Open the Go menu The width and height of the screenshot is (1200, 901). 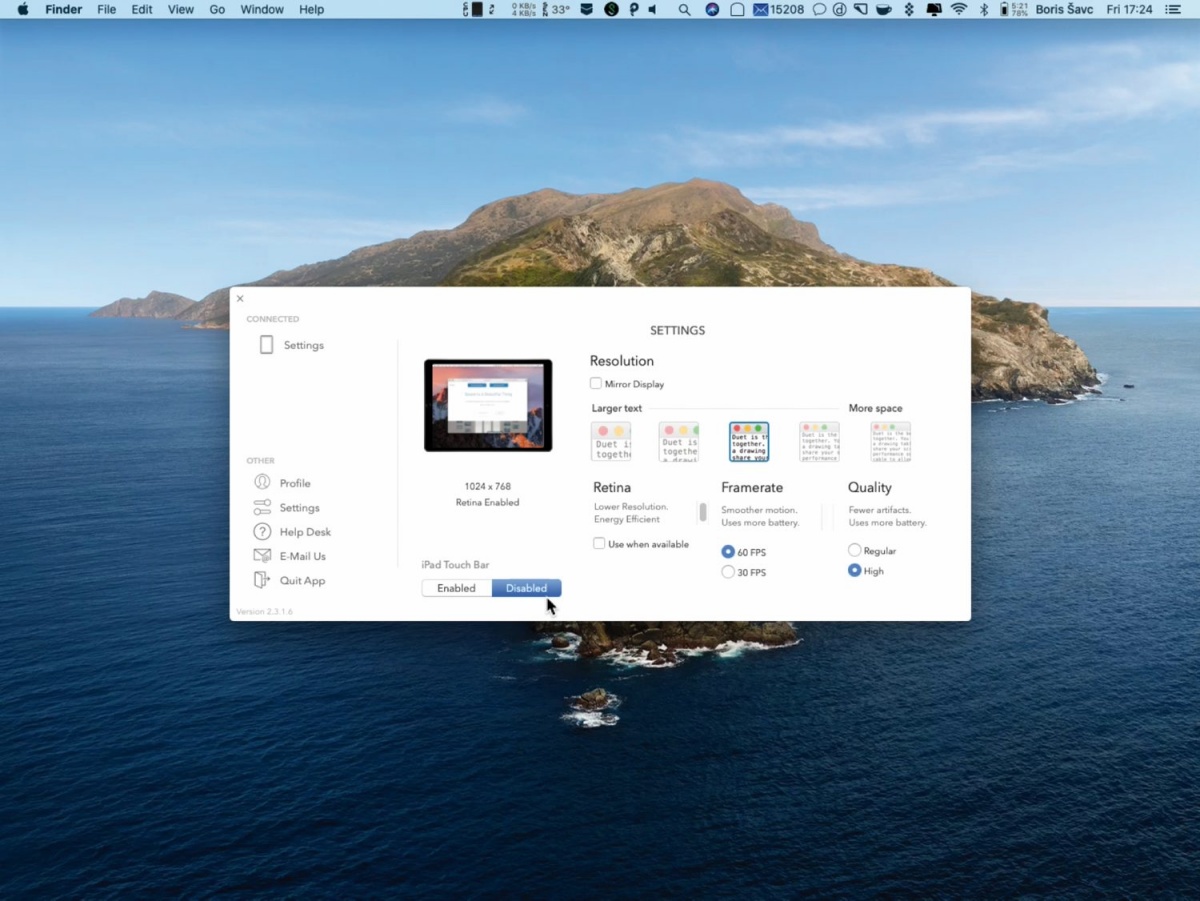[217, 9]
